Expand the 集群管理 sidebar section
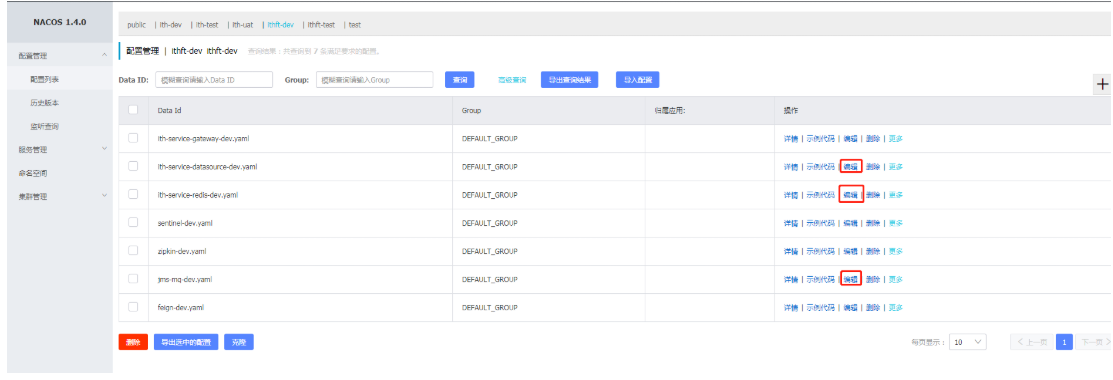 [x=60, y=196]
